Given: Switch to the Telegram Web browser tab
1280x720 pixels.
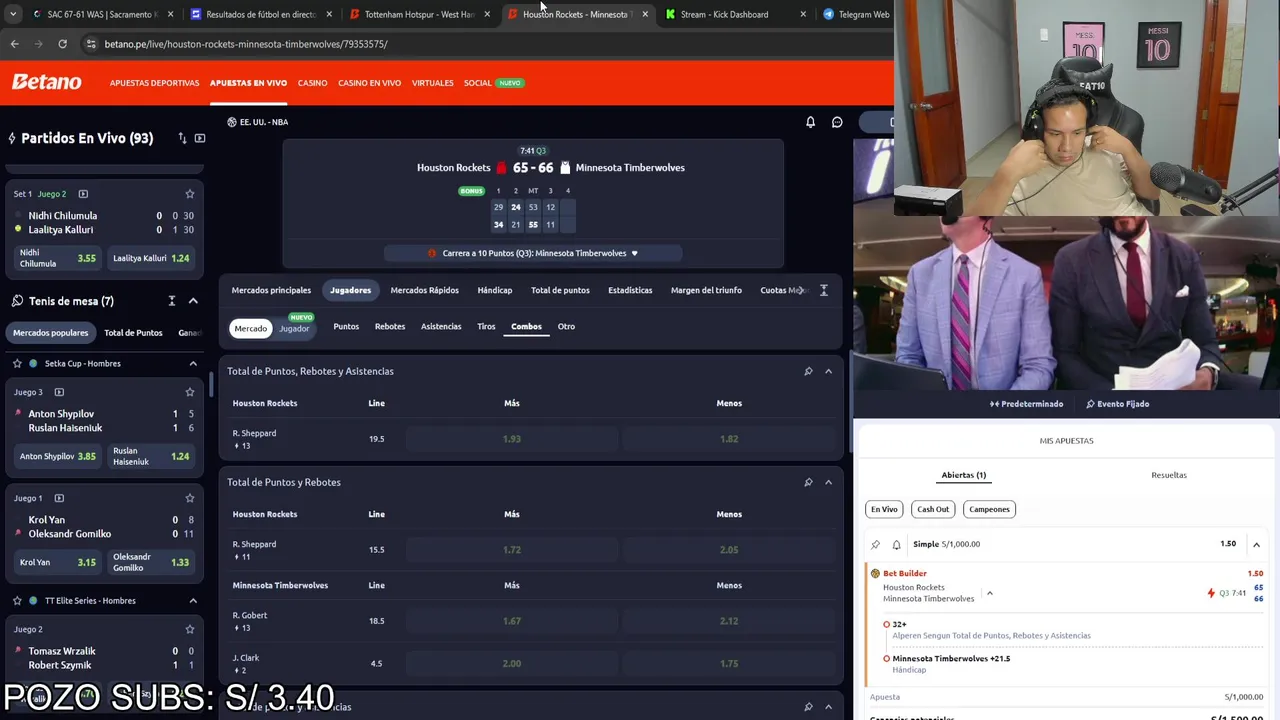Looking at the screenshot, I should point(856,14).
